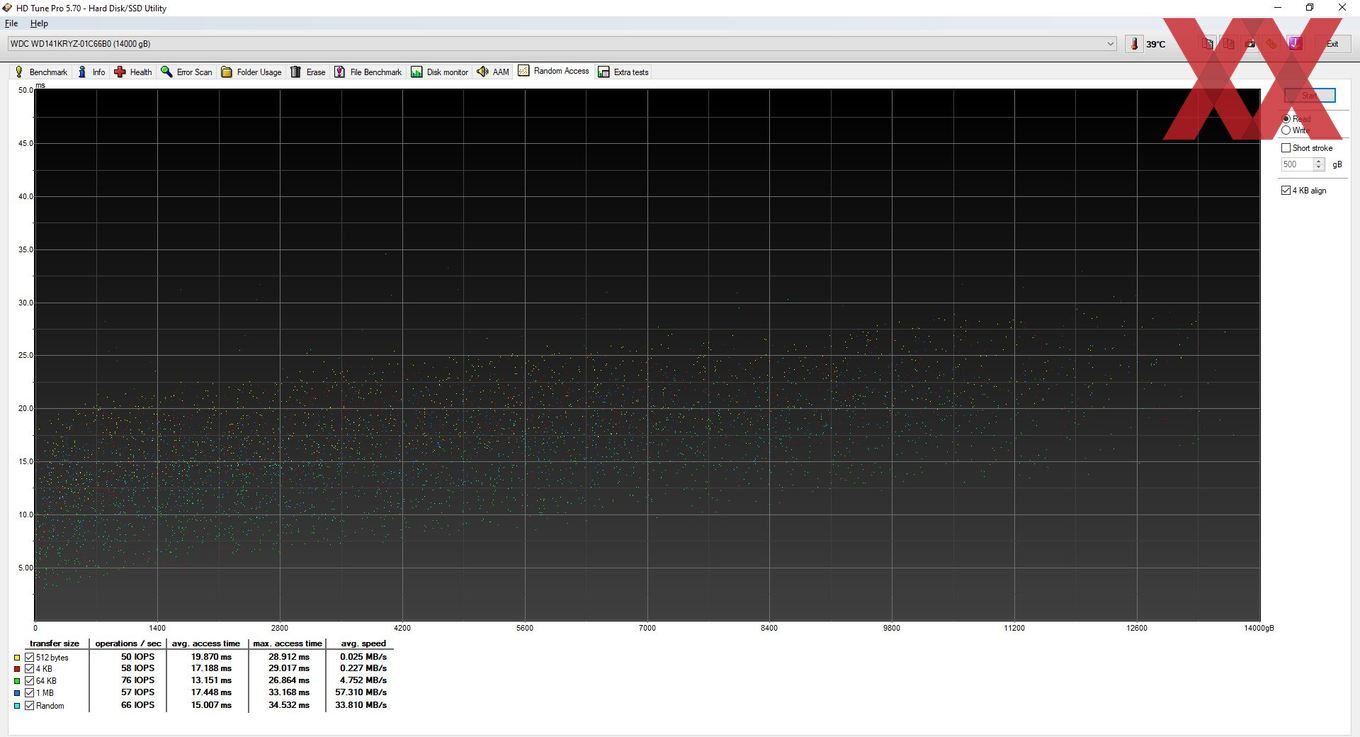
Task: Click the purple save icon in toolbar
Action: tap(1294, 44)
